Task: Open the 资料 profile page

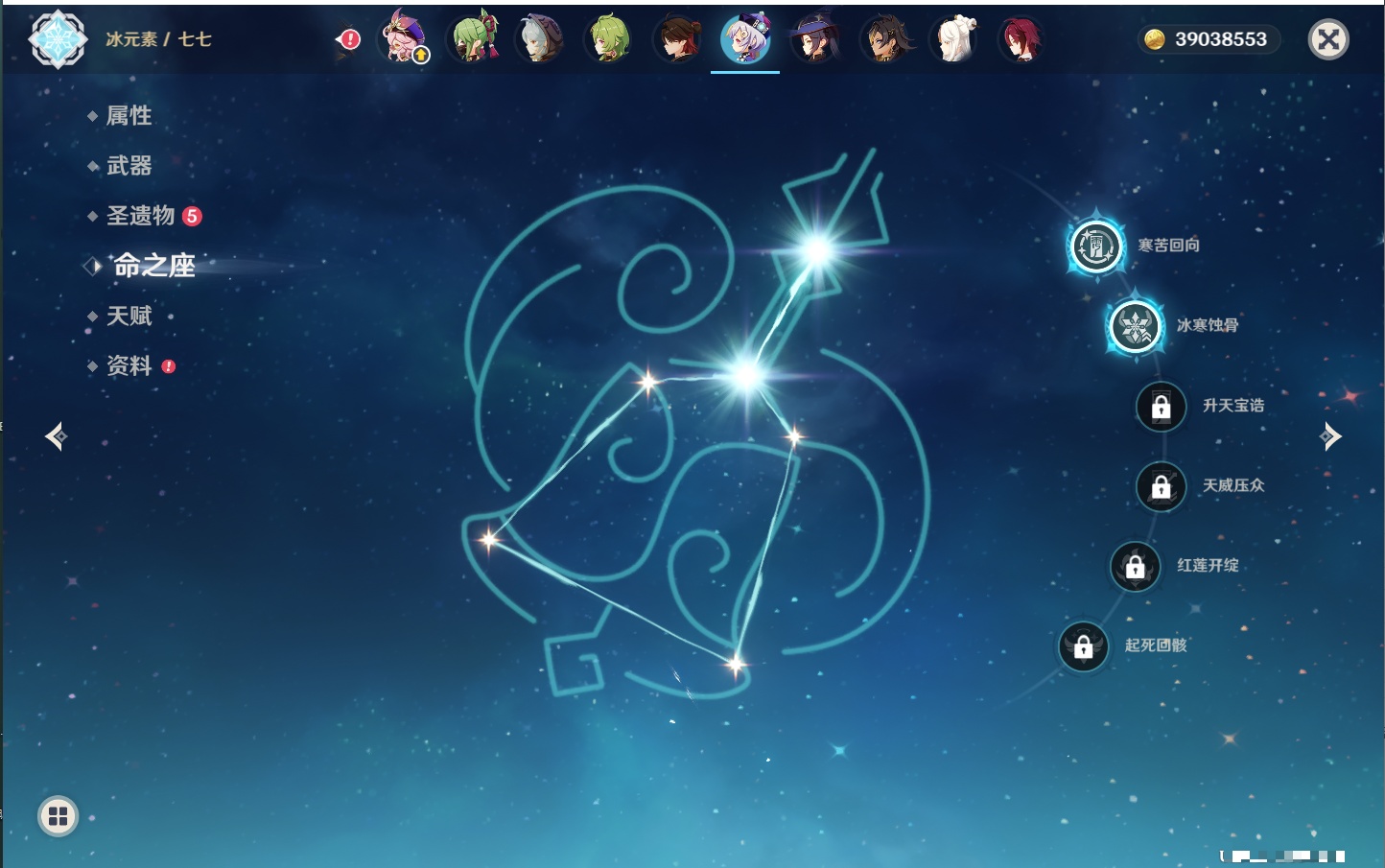Action: (x=129, y=365)
